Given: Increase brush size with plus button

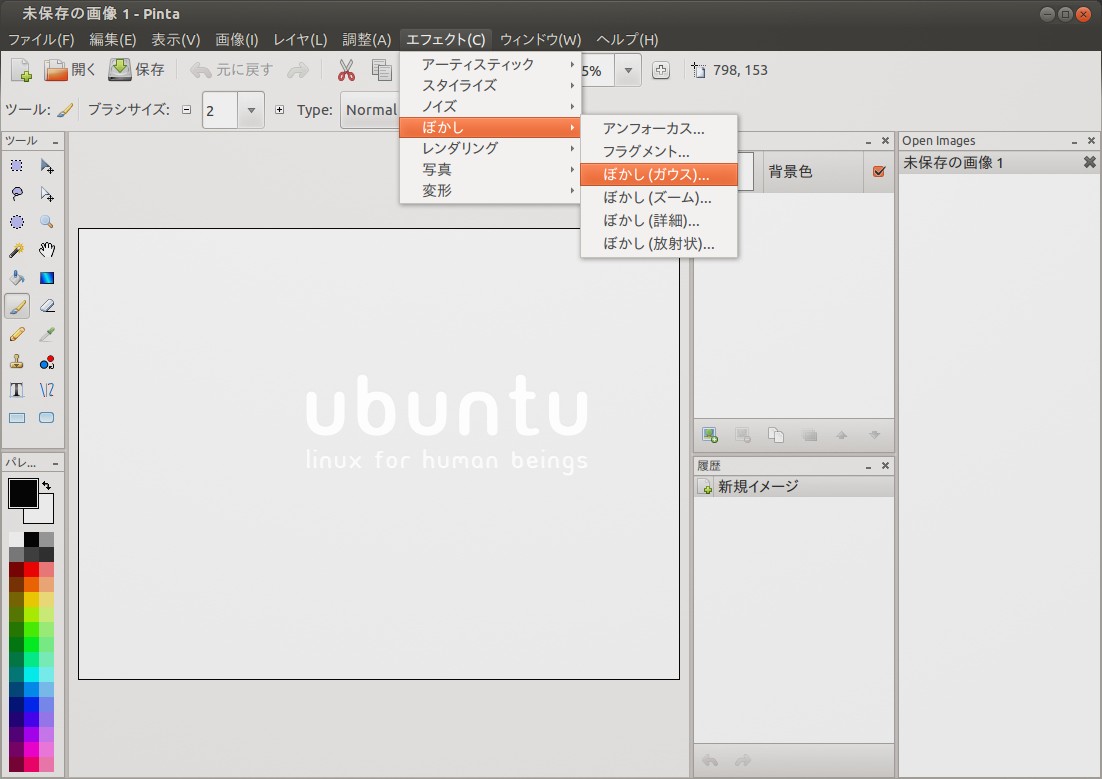Looking at the screenshot, I should point(280,110).
